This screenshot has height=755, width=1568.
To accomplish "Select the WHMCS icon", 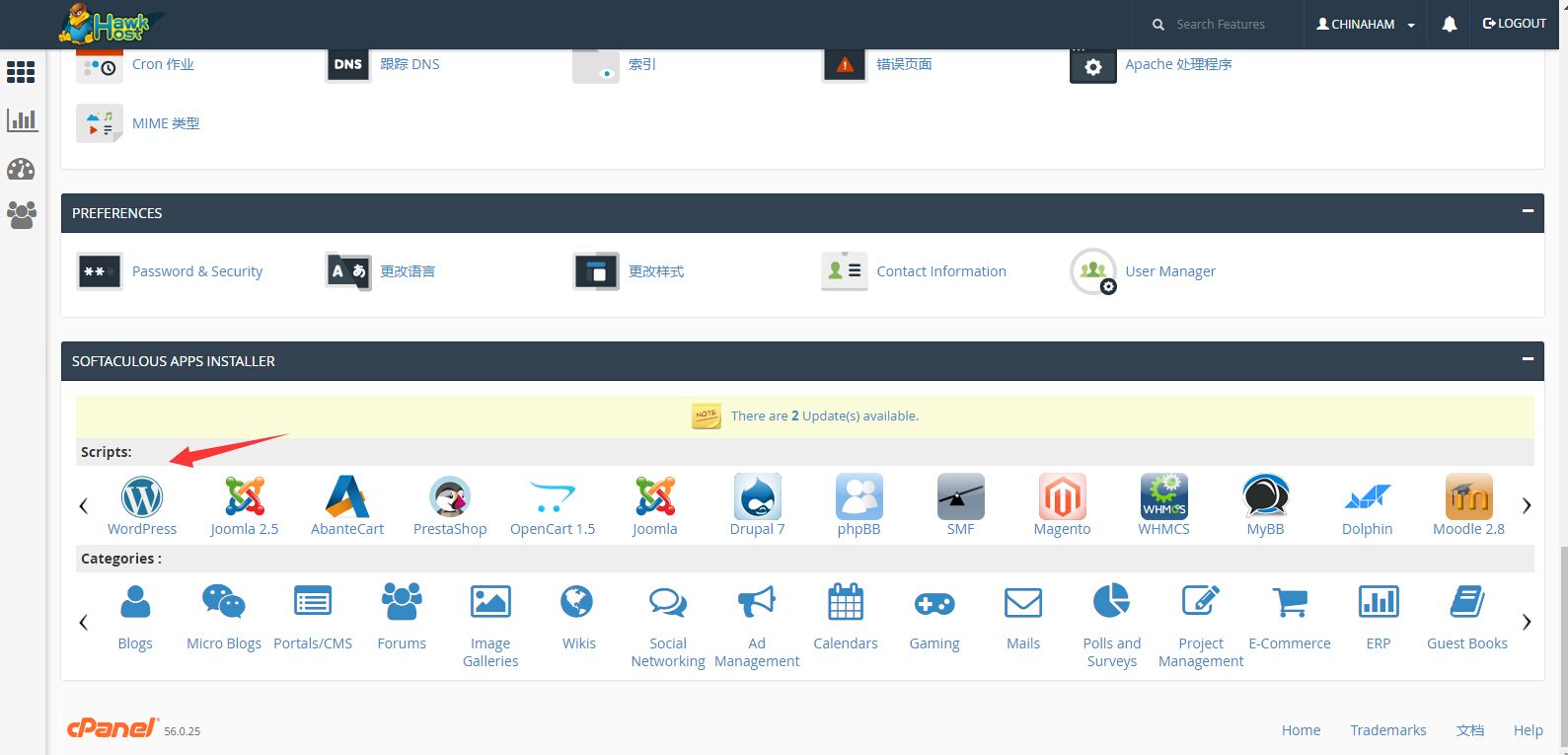I will click(x=1164, y=496).
